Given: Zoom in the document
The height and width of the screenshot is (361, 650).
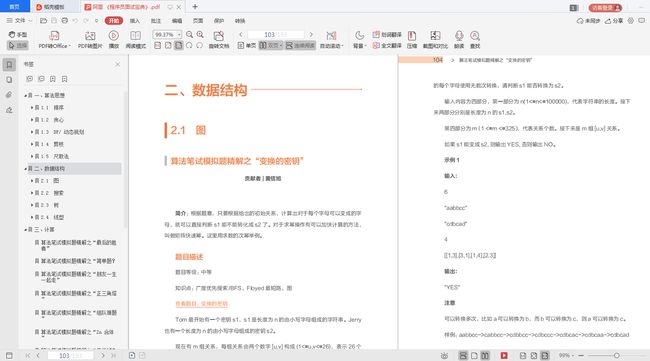Looking at the screenshot, I should [200, 34].
